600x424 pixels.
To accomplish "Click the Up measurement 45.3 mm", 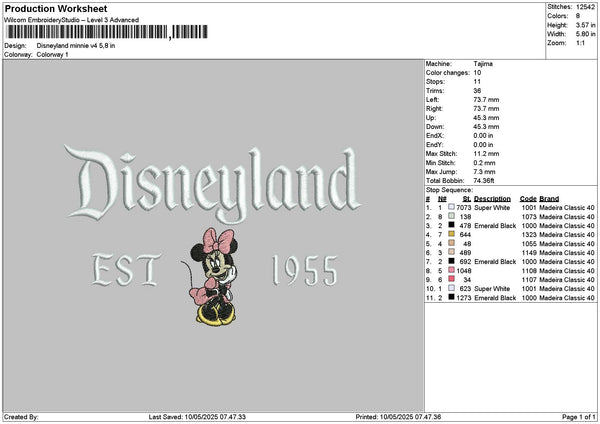I will point(486,117).
